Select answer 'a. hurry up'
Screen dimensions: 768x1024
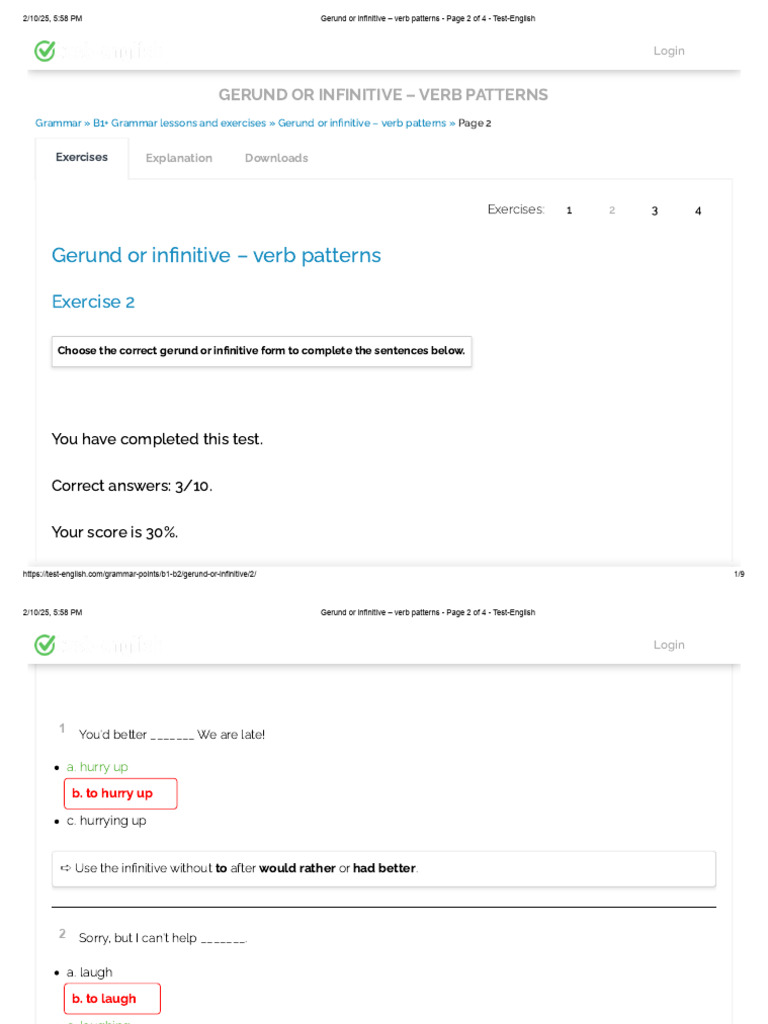pos(98,767)
